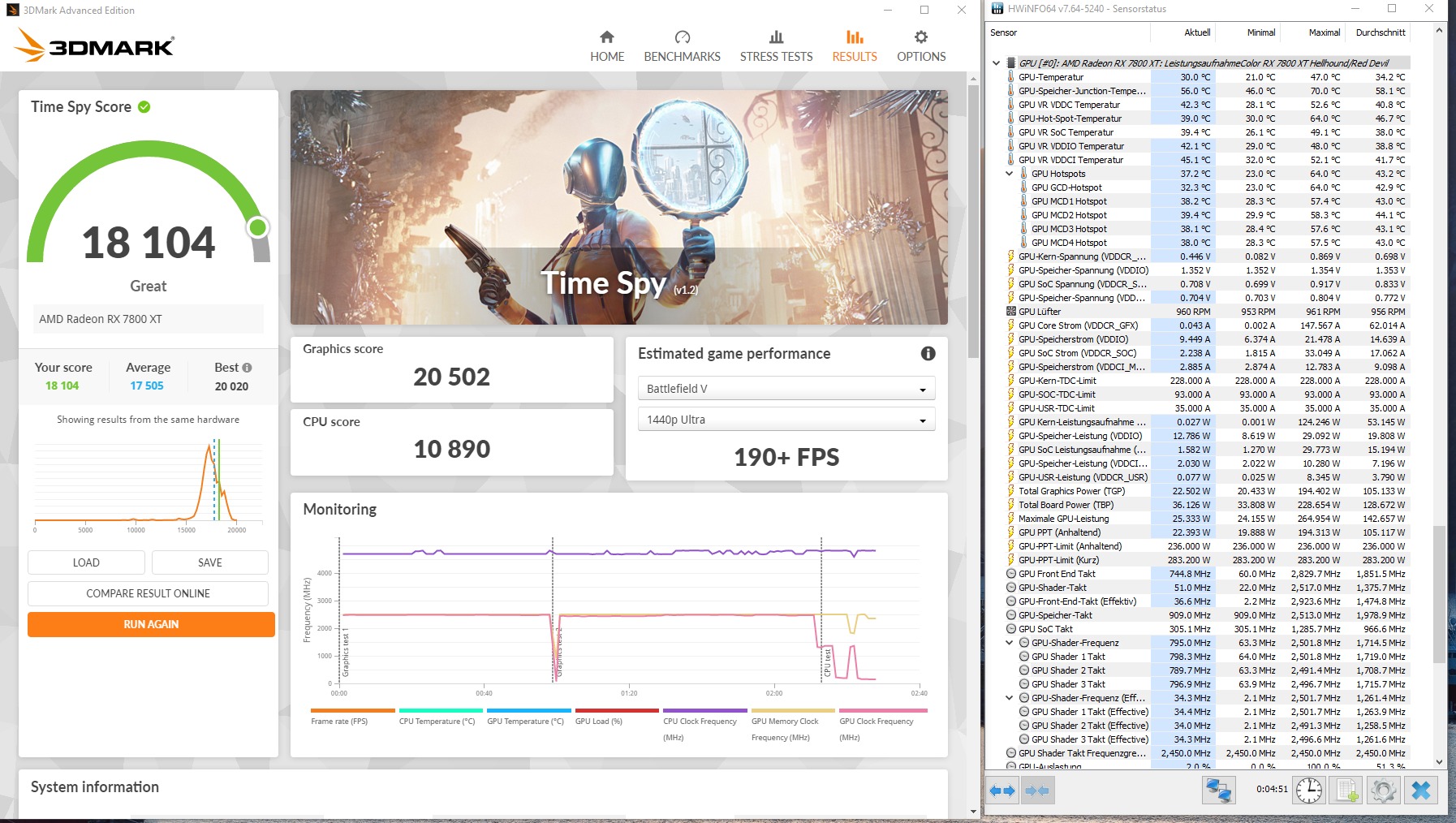Open HWiNFO sensor settings gear

coord(1384,791)
